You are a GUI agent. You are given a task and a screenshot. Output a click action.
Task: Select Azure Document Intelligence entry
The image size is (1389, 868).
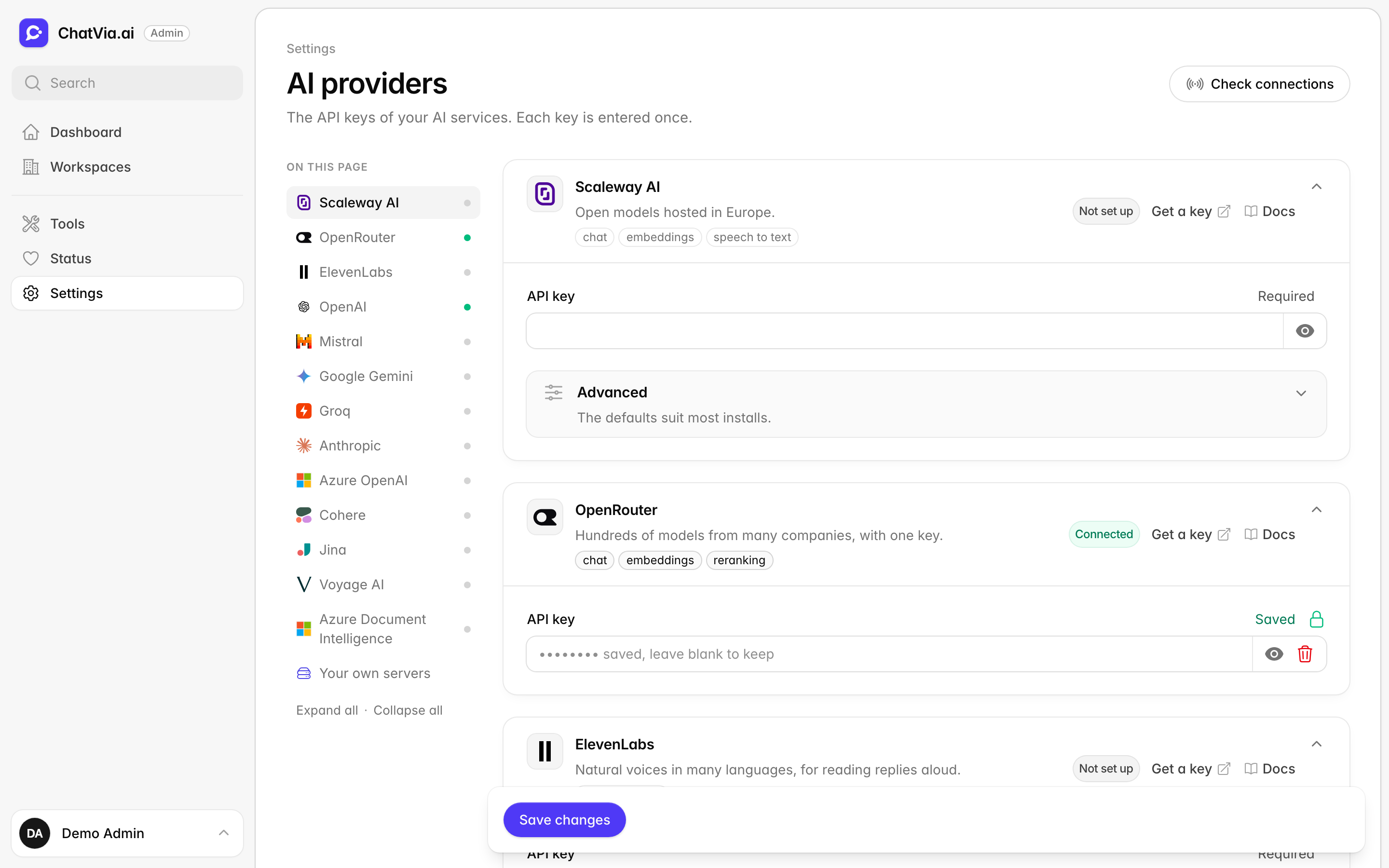tap(383, 629)
